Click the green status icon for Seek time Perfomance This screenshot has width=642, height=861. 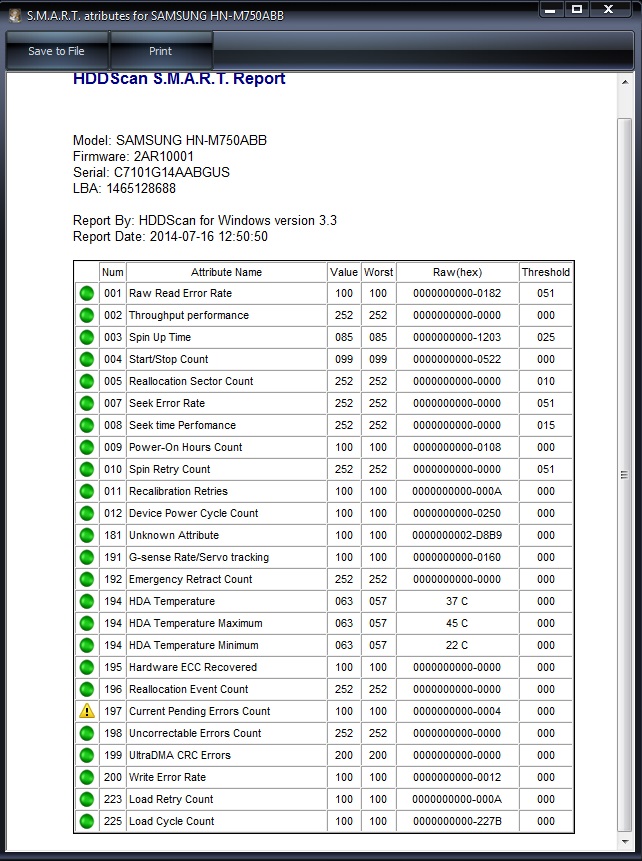click(x=87, y=425)
